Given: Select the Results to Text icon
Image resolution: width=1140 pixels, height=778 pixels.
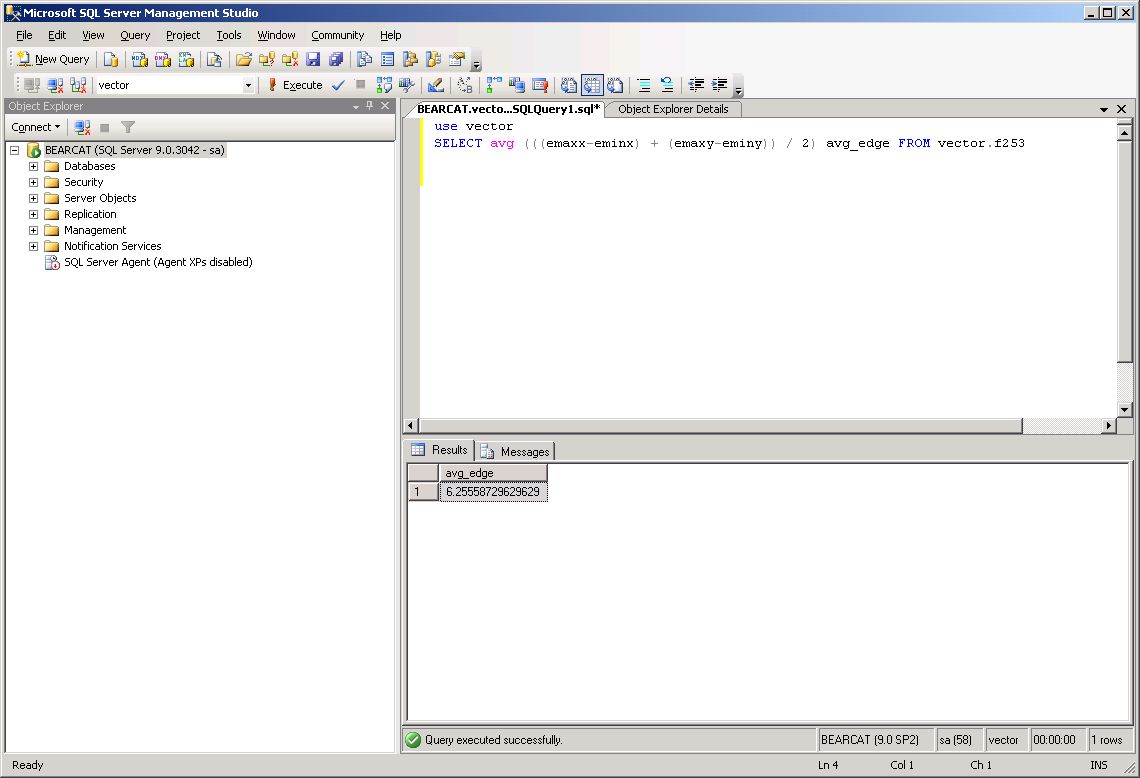Looking at the screenshot, I should tap(569, 85).
